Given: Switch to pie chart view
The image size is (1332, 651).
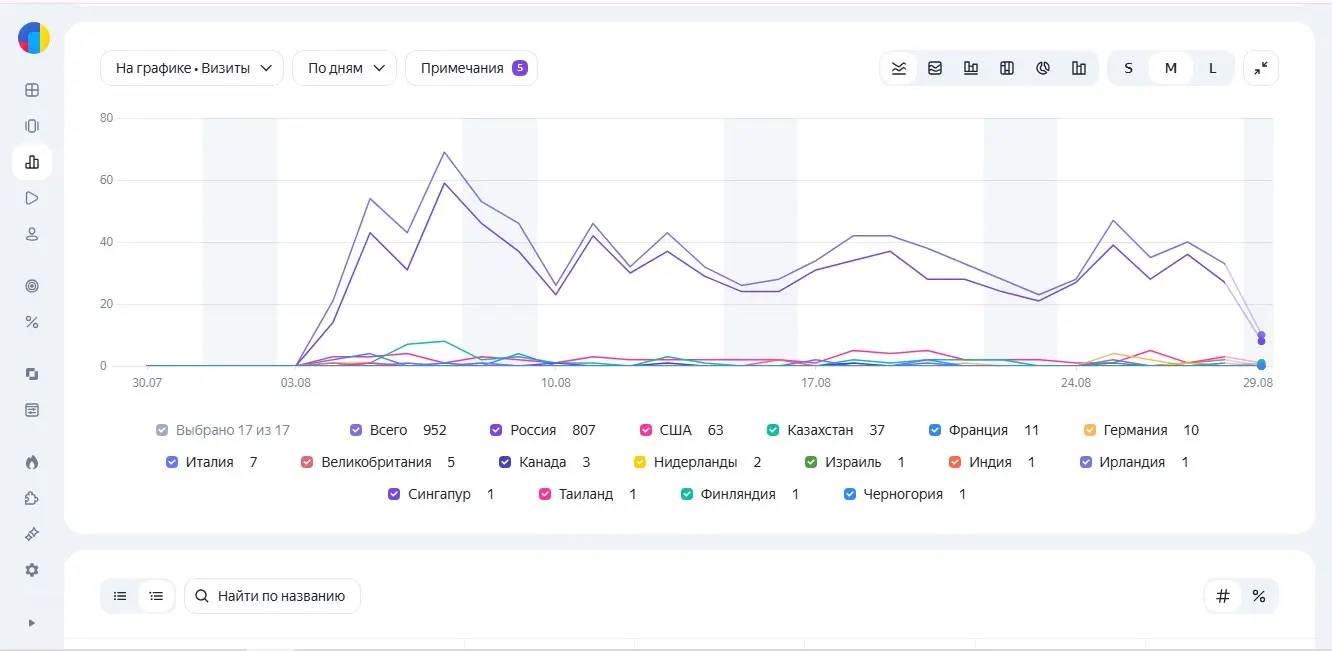Looking at the screenshot, I should (x=1043, y=68).
